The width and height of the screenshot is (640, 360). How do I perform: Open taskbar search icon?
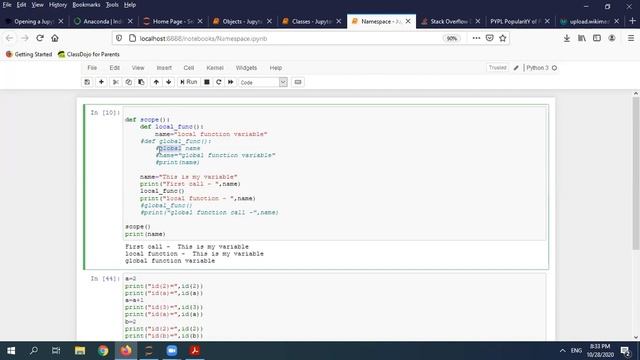point(34,351)
